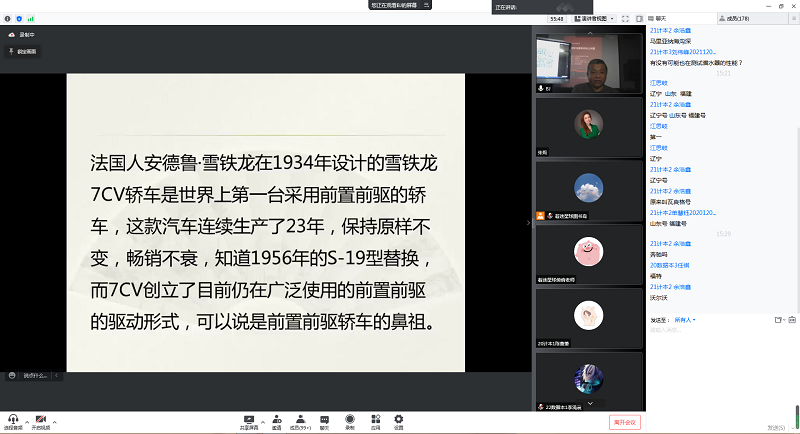Click the Chat (聊天) toolbar icon
The width and height of the screenshot is (800, 434).
(x=324, y=419)
